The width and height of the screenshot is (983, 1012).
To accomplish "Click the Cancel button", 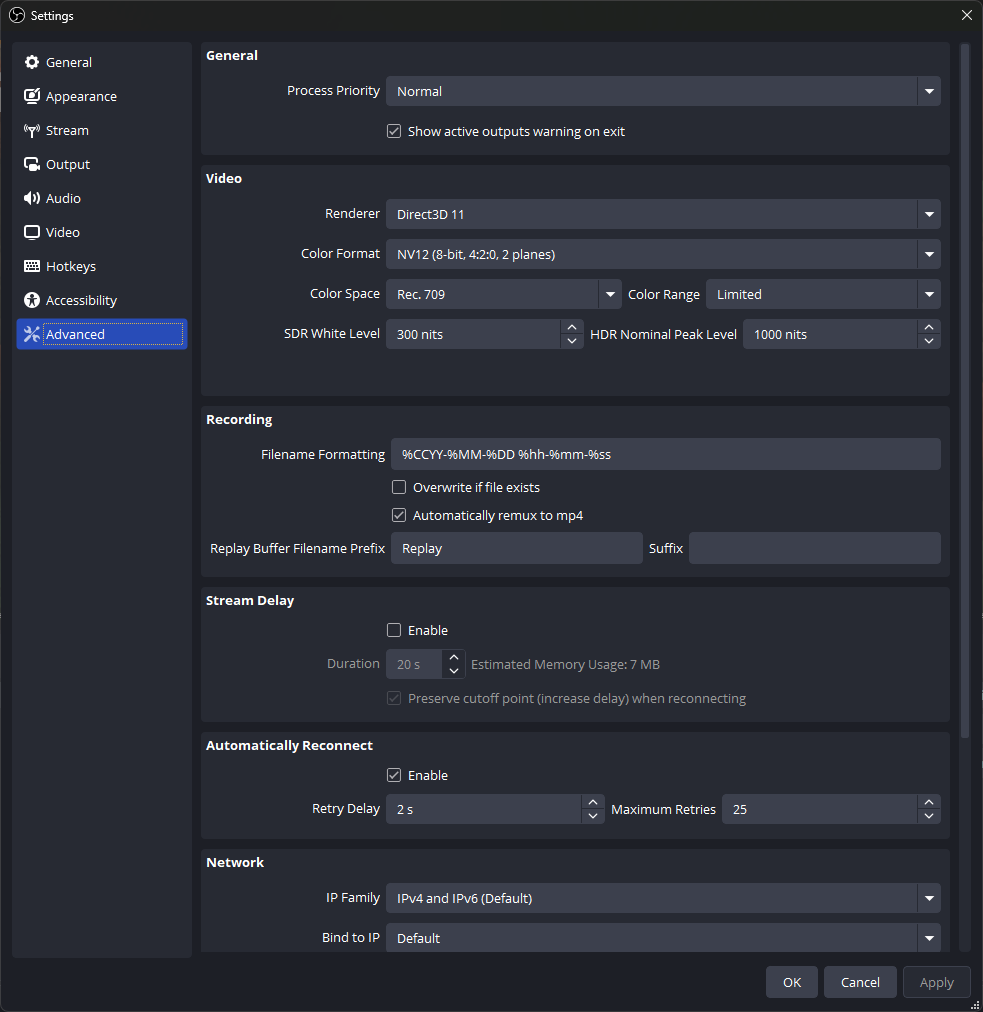I will 860,982.
